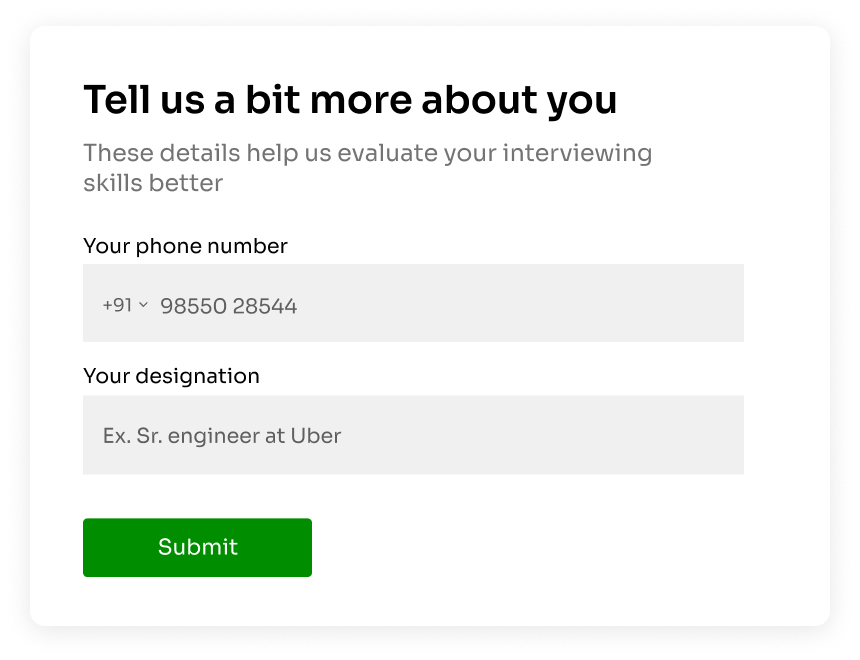Click the 'skills better' subtitle line
This screenshot has width=860, height=660.
click(x=153, y=183)
